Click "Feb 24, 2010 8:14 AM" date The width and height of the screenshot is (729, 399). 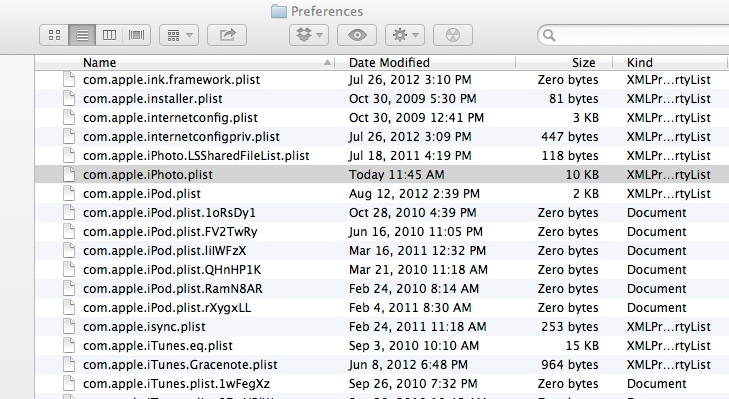tap(414, 289)
